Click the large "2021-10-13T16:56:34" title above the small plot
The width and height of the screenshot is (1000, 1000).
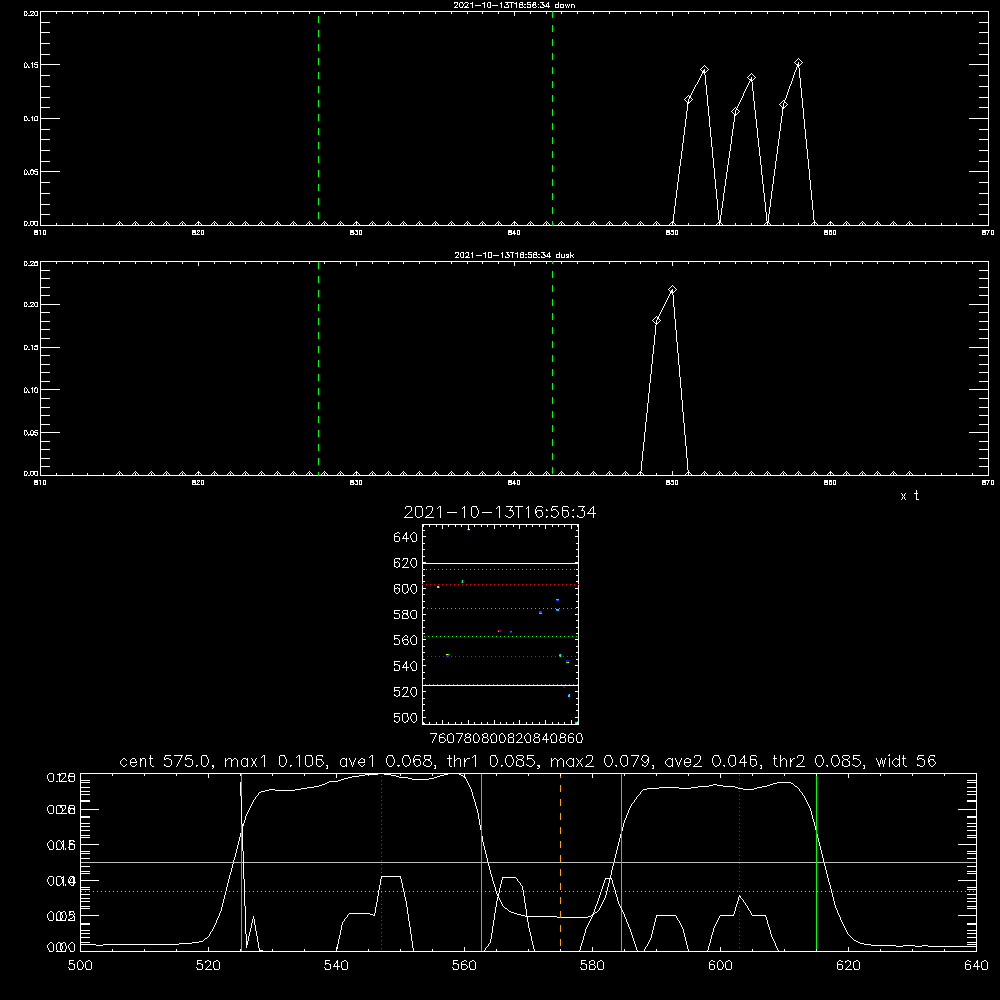tap(500, 512)
